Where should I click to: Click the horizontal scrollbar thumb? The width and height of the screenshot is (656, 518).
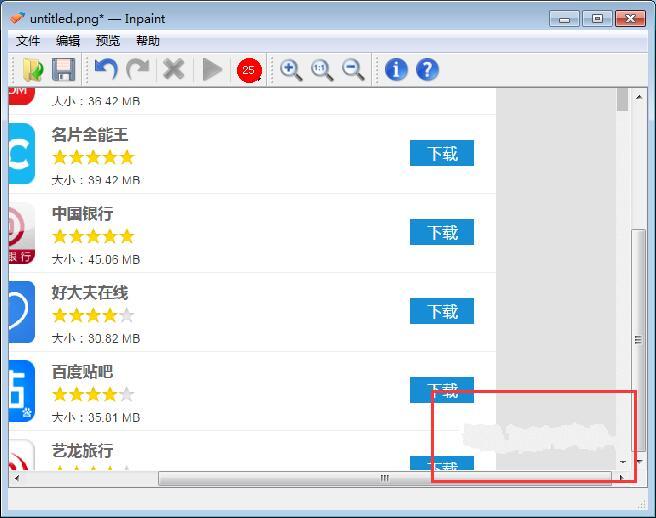(384, 479)
